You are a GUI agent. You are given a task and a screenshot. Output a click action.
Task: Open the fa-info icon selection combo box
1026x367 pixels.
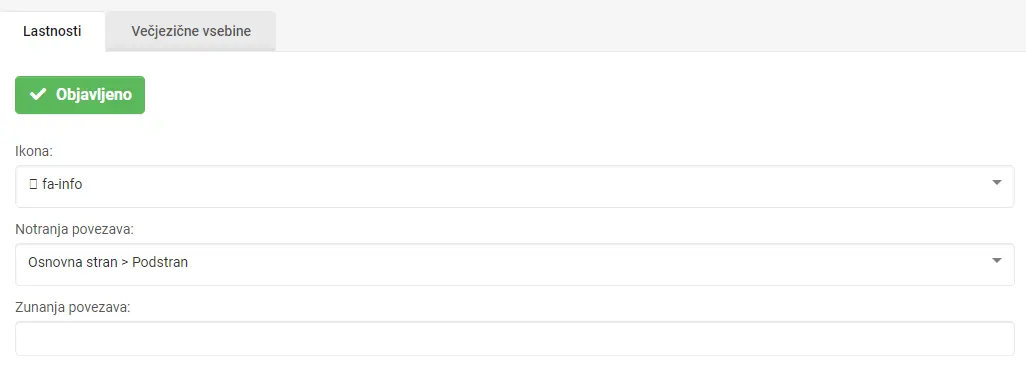[515, 186]
